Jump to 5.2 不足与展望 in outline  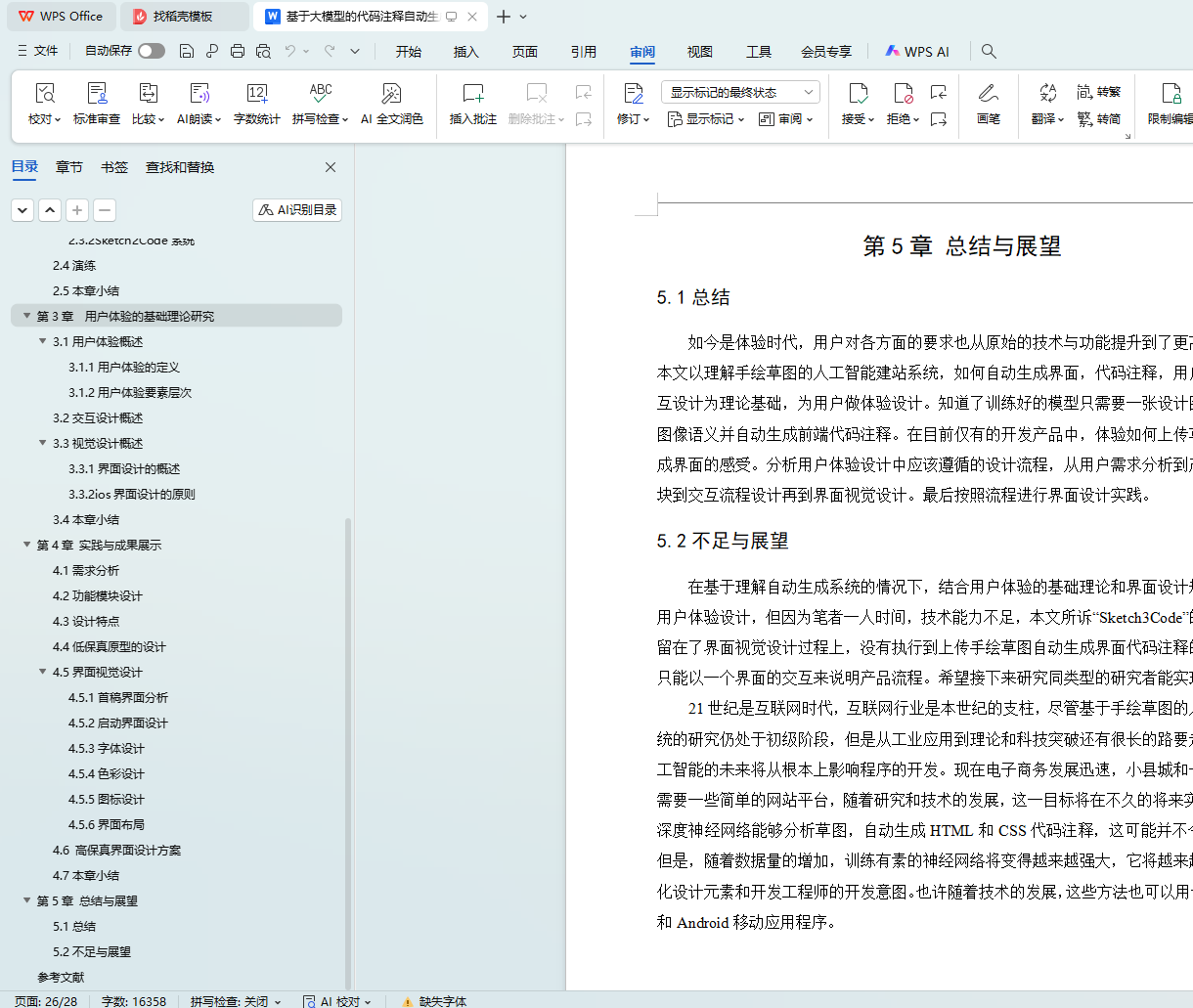point(91,951)
